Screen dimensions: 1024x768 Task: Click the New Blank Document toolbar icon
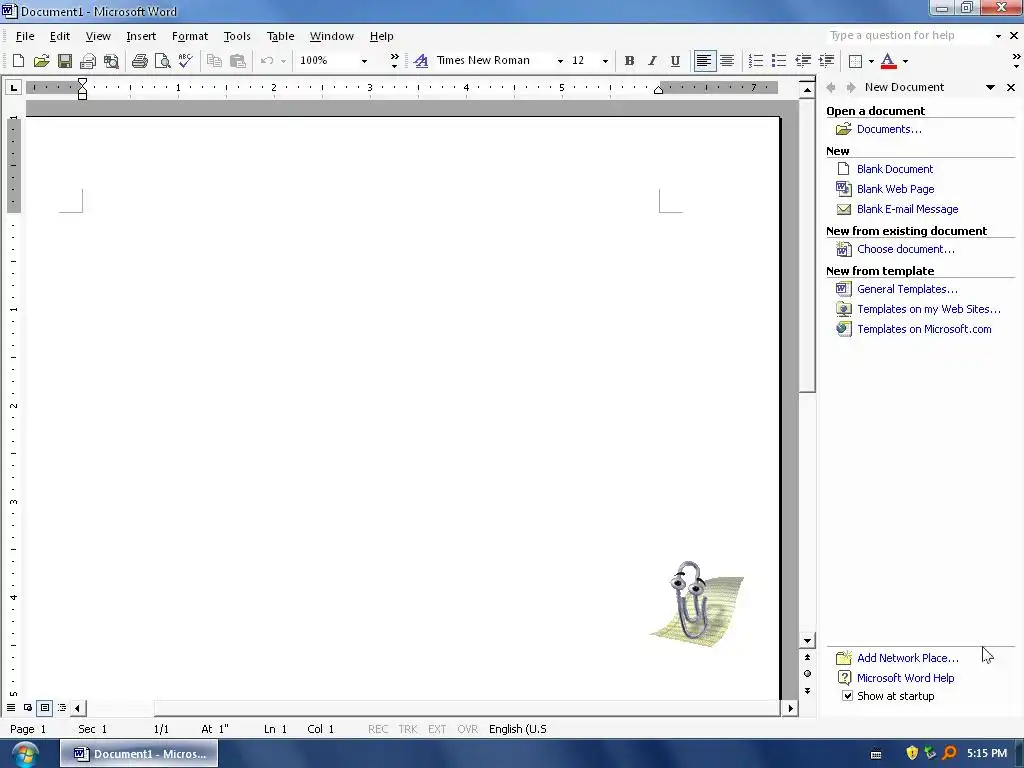point(18,61)
